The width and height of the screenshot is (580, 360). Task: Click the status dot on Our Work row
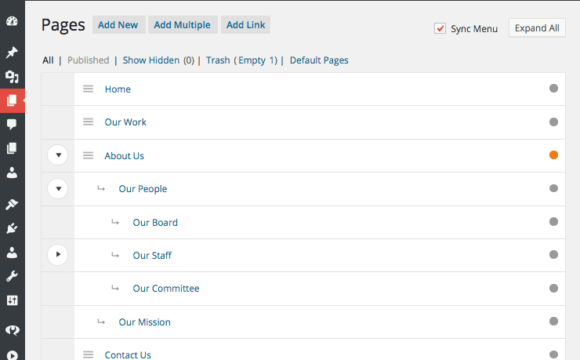[553, 122]
